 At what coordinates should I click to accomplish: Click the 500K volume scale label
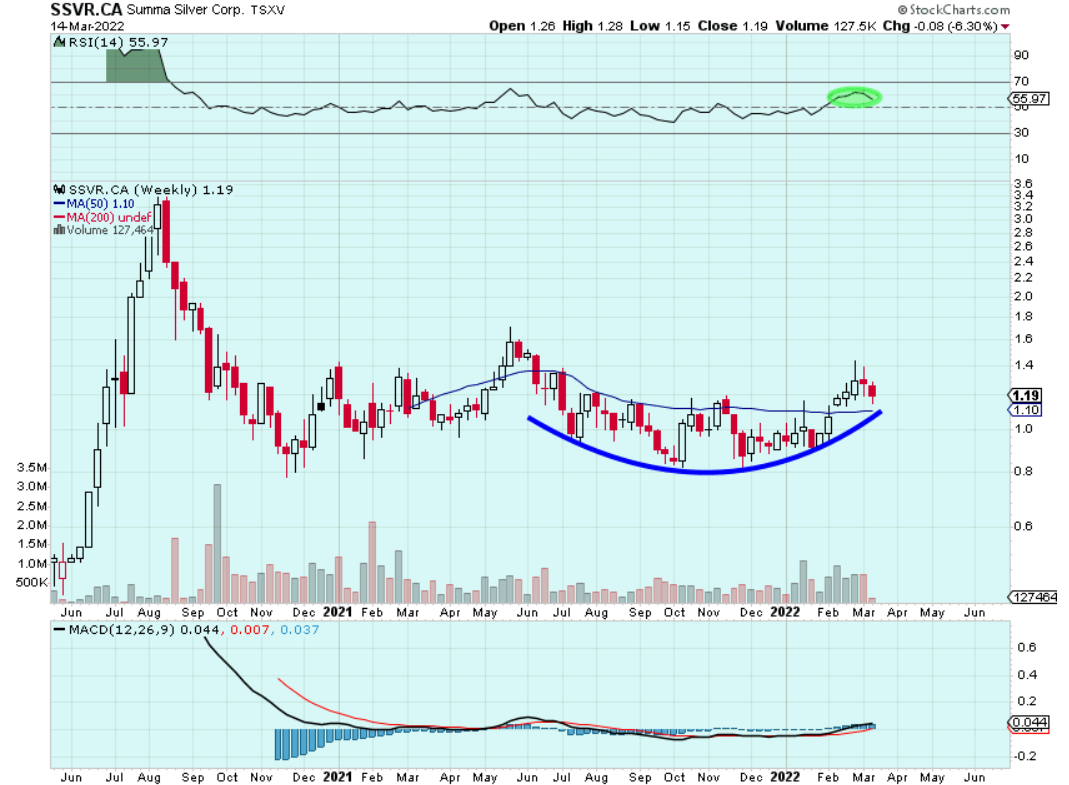point(31,582)
